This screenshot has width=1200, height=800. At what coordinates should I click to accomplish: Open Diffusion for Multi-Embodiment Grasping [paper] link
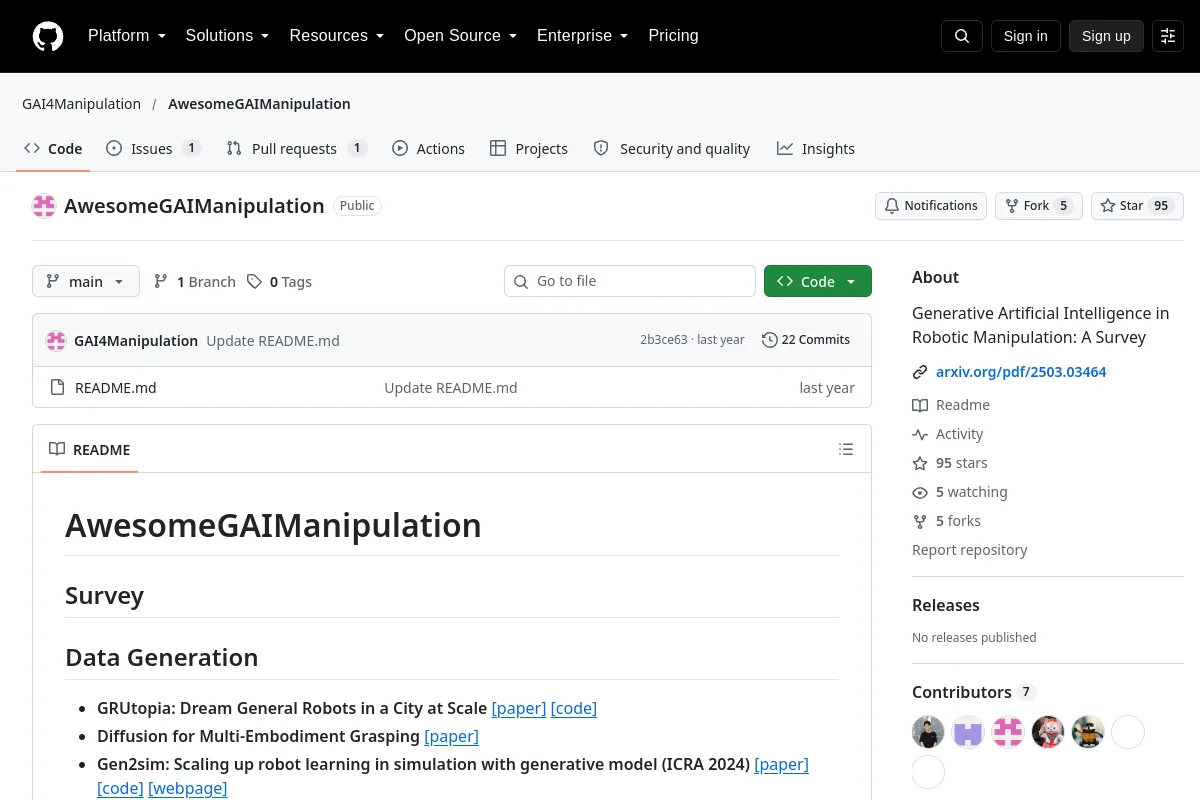coord(451,736)
